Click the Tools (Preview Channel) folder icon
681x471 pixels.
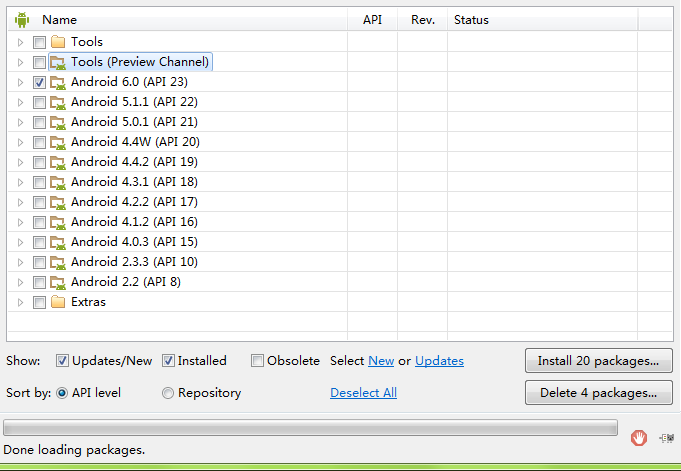pos(58,62)
